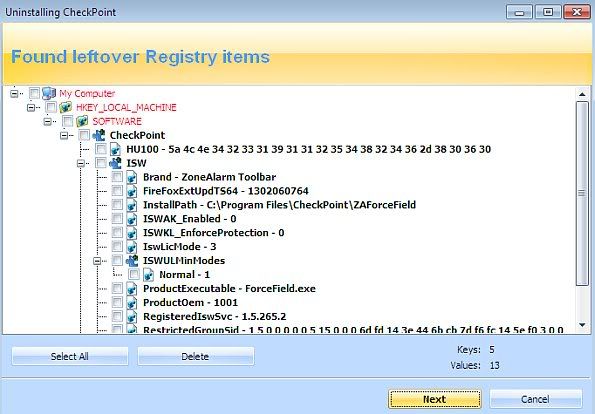Tick the ProductExecutable checkbox
The height and width of the screenshot is (414, 595).
pos(117,289)
